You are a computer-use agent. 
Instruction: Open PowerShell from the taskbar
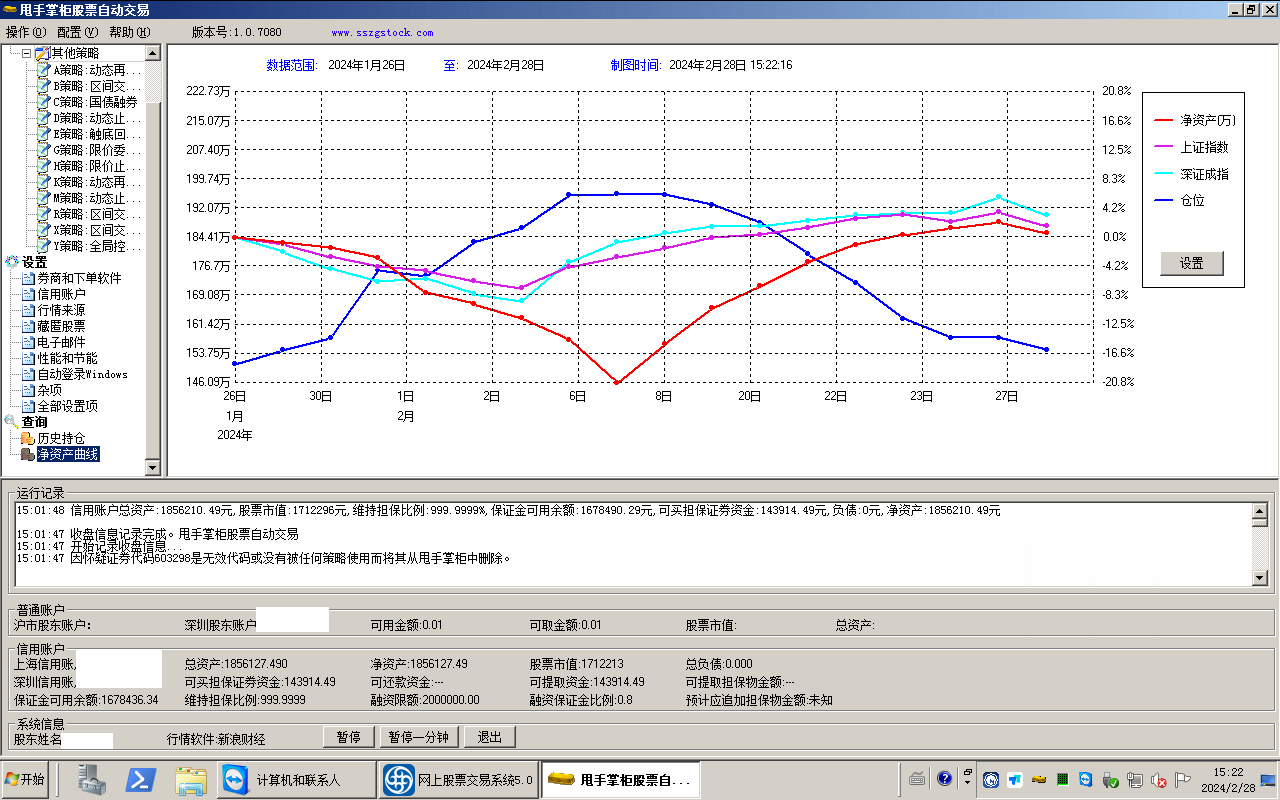141,780
